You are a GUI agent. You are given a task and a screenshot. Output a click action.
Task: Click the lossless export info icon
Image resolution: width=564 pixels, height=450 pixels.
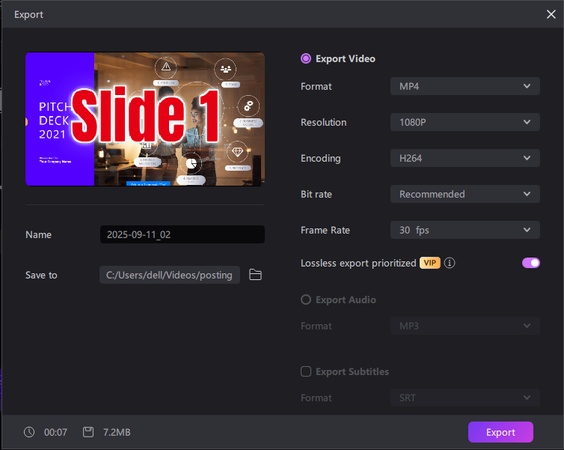click(x=449, y=263)
